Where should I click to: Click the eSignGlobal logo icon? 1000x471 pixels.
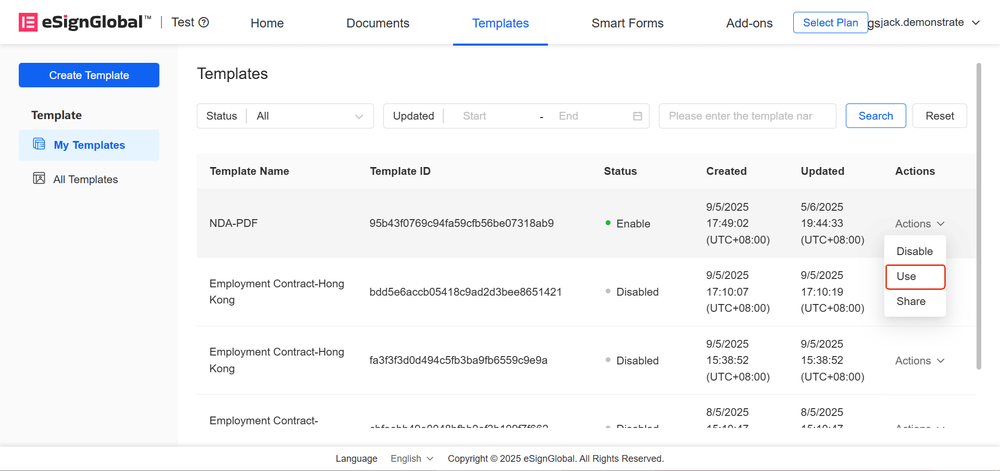28,22
